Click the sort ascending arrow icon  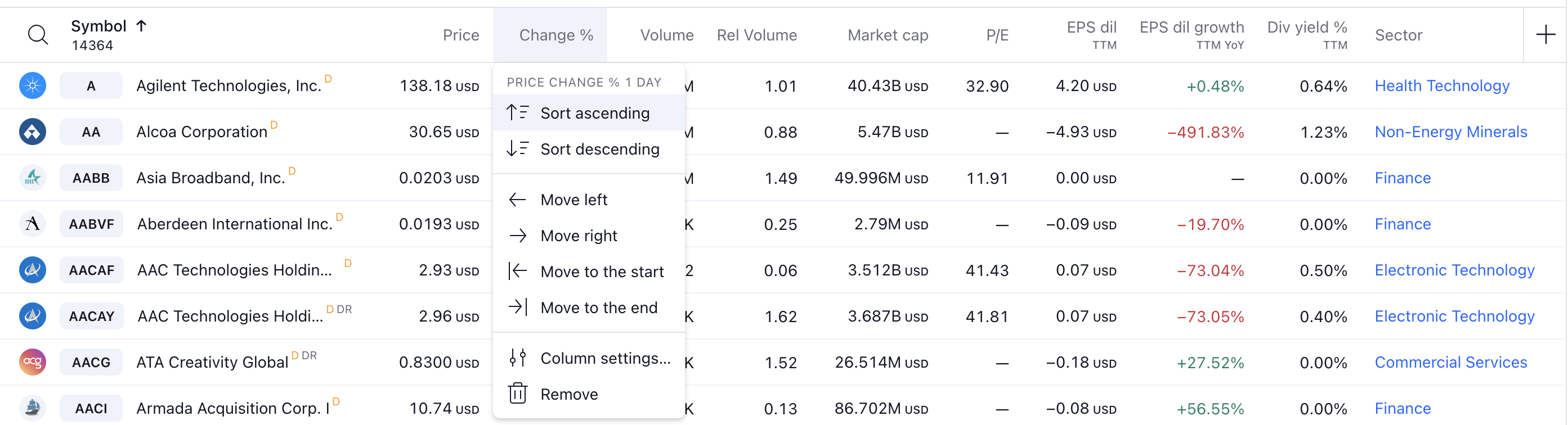pos(517,113)
